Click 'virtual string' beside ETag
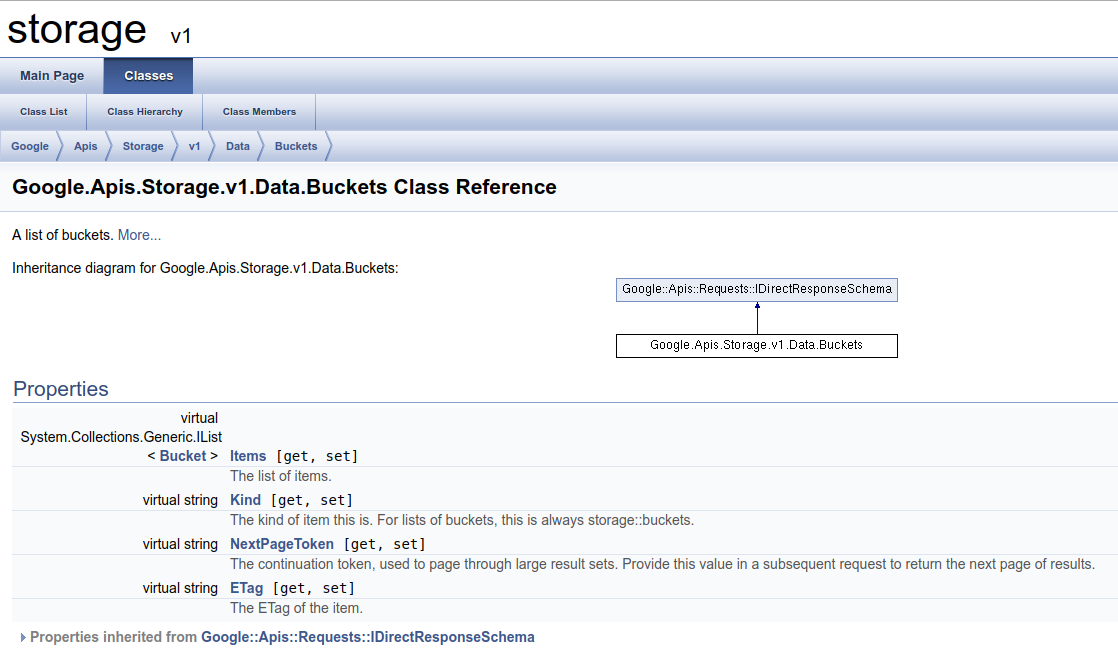Image resolution: width=1118 pixels, height=667 pixels. pyautogui.click(x=180, y=589)
